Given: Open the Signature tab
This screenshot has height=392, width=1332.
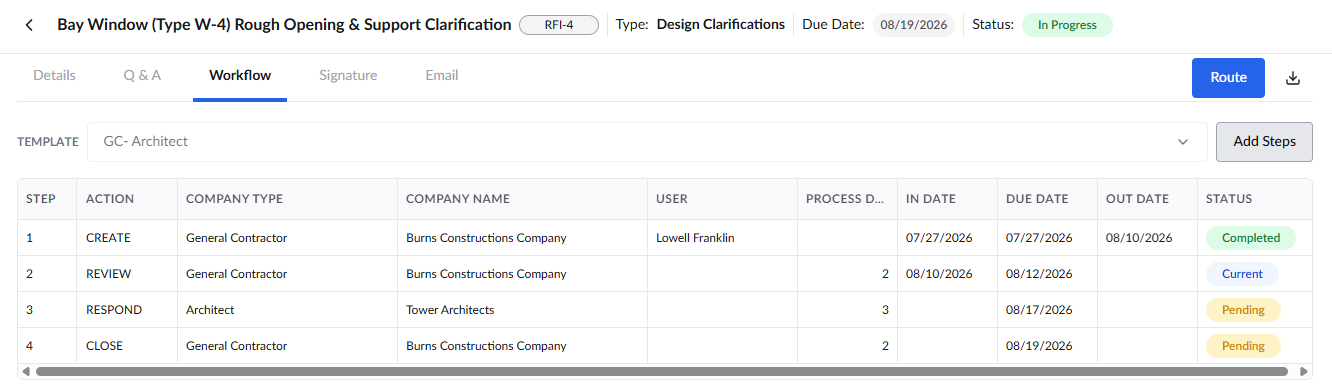Looking at the screenshot, I should [x=348, y=75].
